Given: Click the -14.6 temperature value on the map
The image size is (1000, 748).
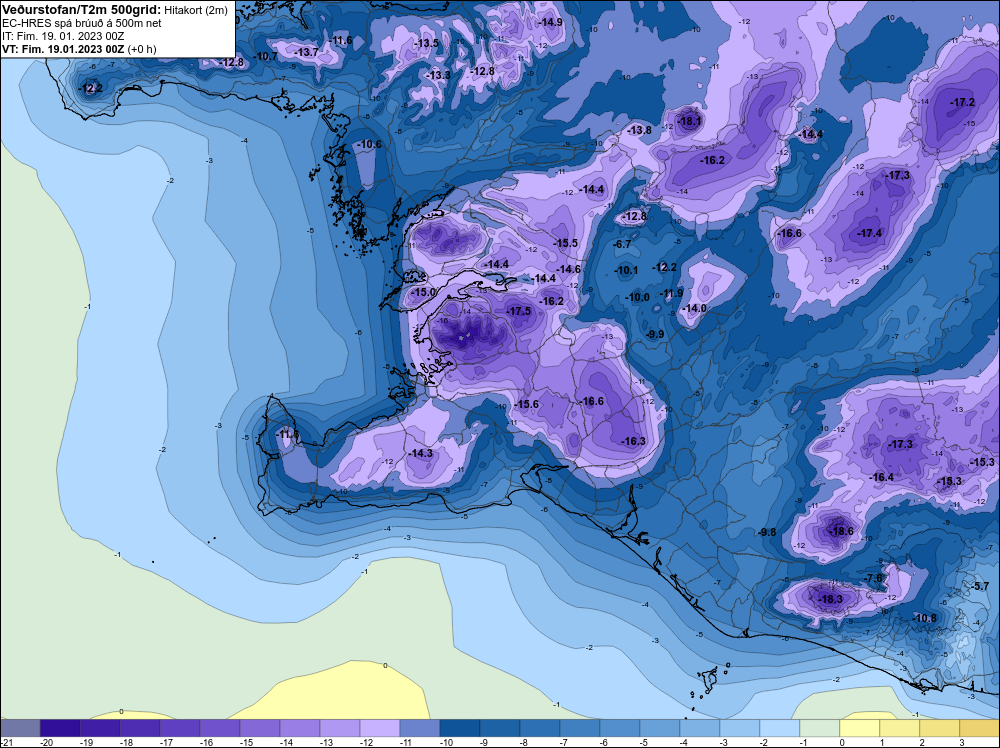Looking at the screenshot, I should click(x=568, y=269).
